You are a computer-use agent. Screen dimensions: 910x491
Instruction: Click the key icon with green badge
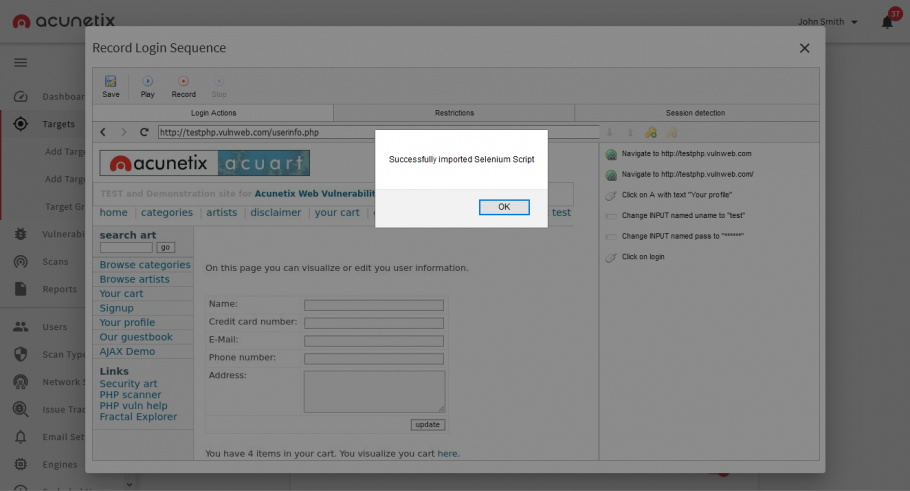pyautogui.click(x=651, y=133)
